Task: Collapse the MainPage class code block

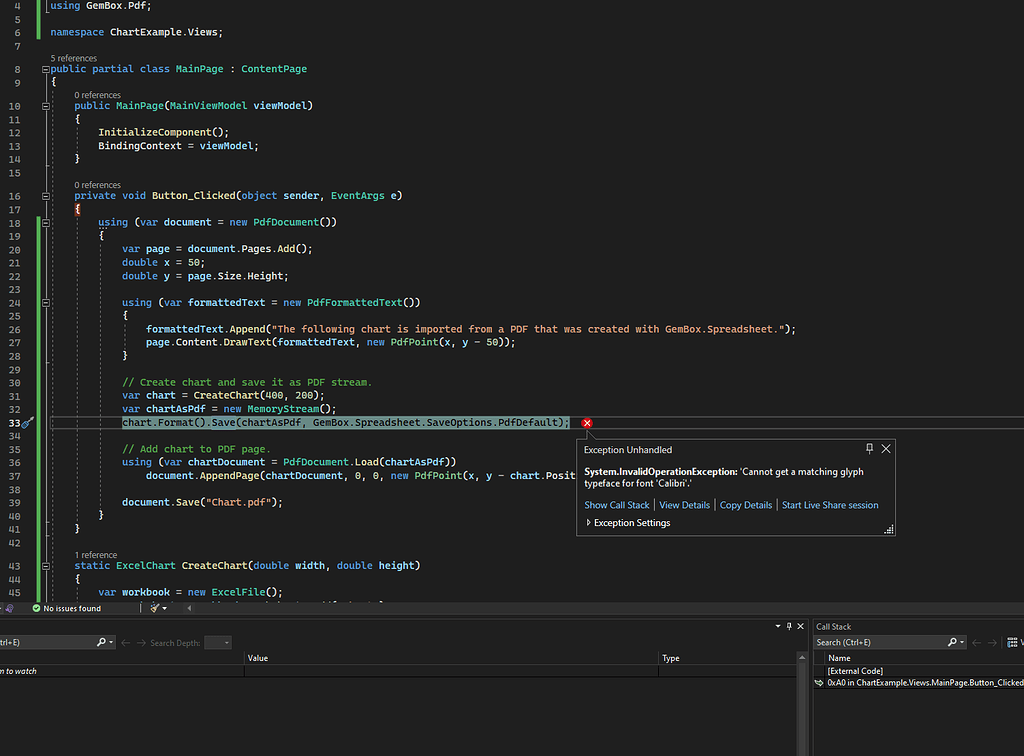Action: [46, 69]
